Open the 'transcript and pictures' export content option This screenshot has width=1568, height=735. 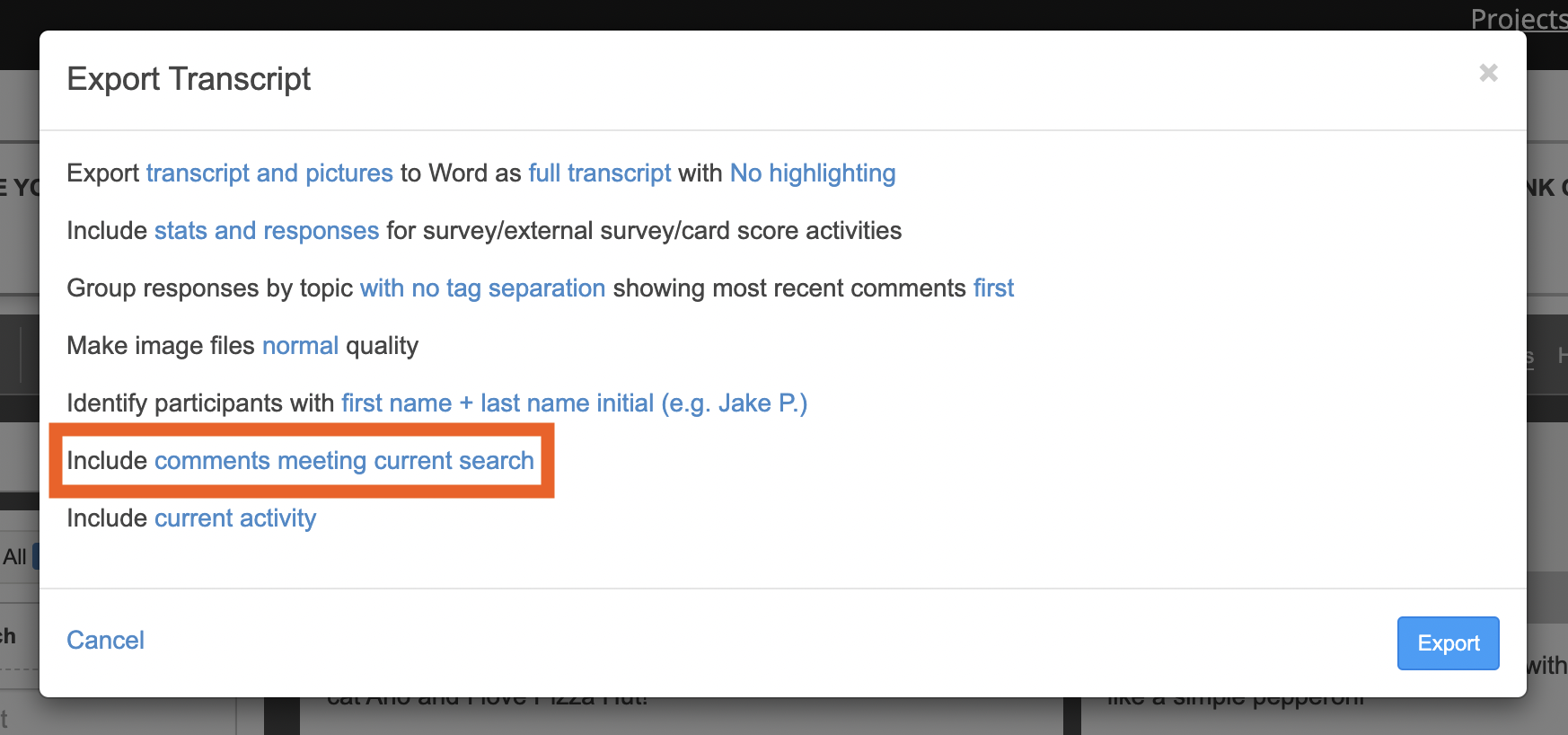pos(269,173)
